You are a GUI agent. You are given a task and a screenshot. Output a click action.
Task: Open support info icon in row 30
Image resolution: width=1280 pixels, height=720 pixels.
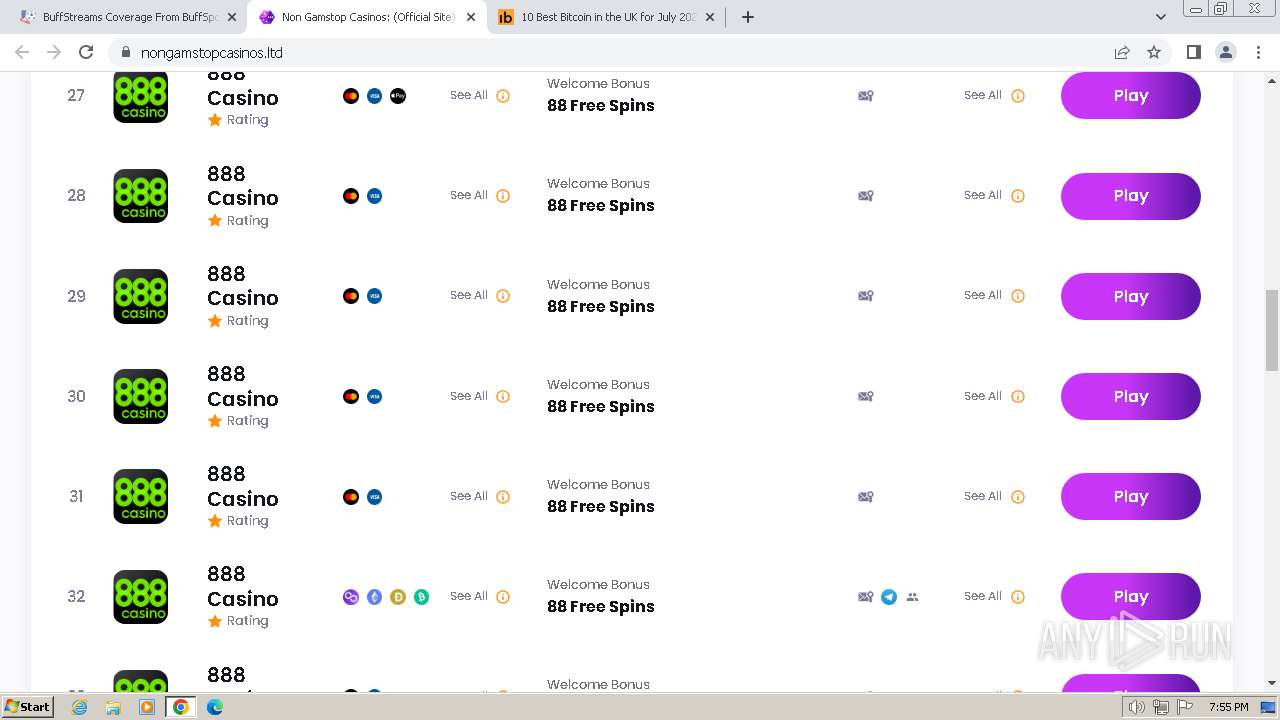pos(1018,396)
